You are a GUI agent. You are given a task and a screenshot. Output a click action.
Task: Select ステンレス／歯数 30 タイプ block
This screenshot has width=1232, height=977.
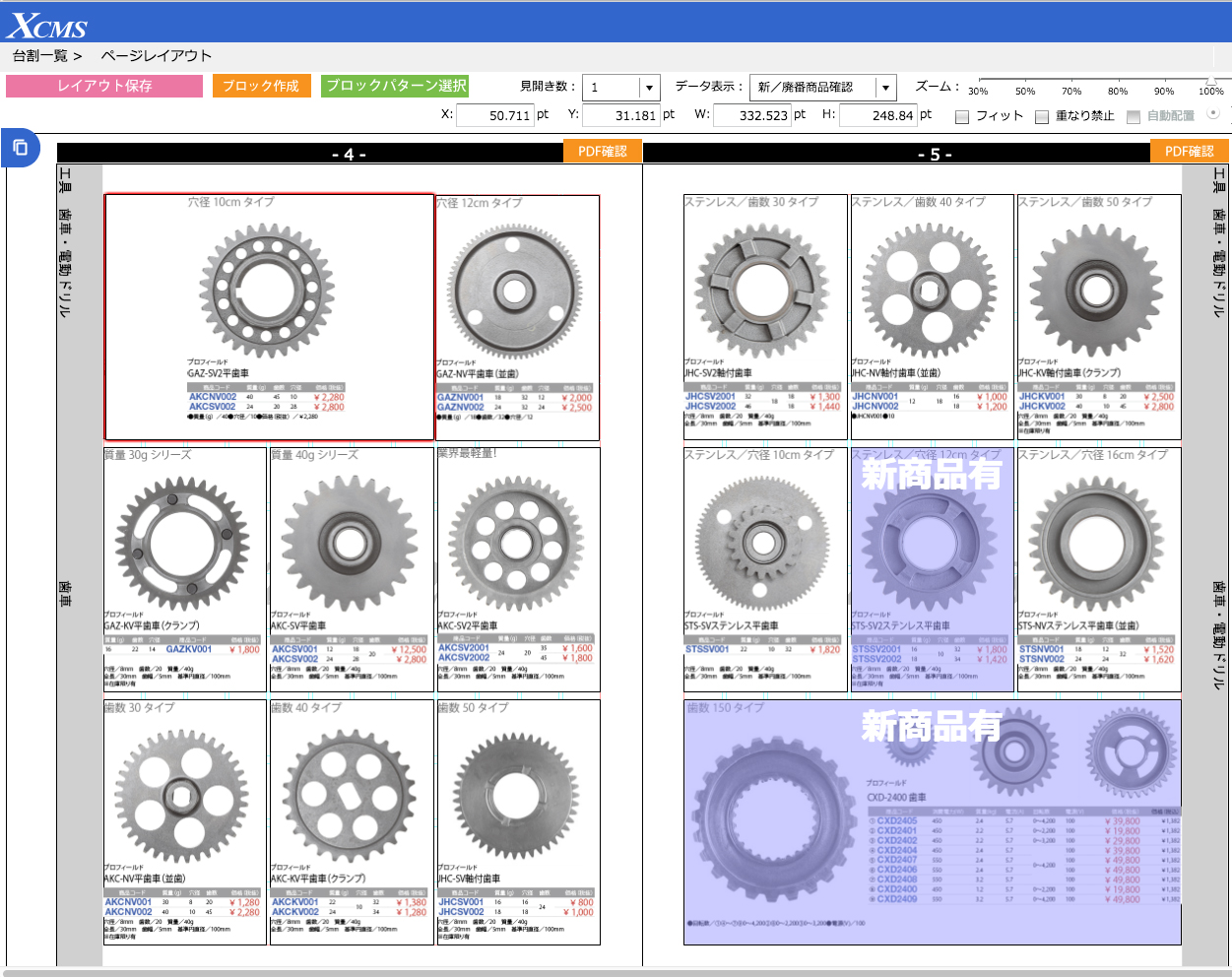point(765,317)
